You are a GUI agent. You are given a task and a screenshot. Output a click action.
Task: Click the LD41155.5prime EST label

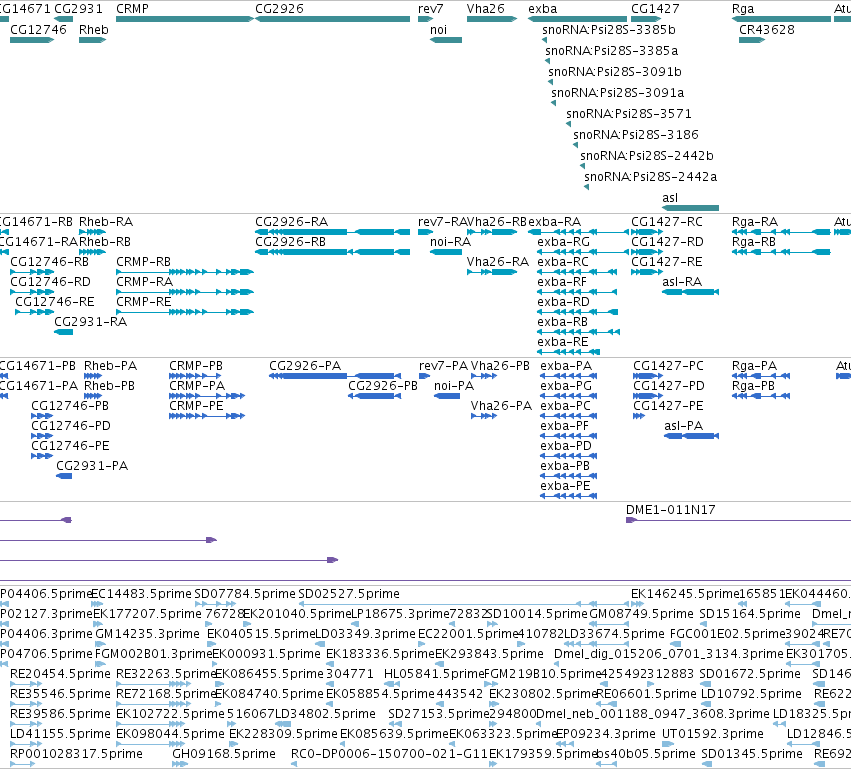pyautogui.click(x=60, y=734)
